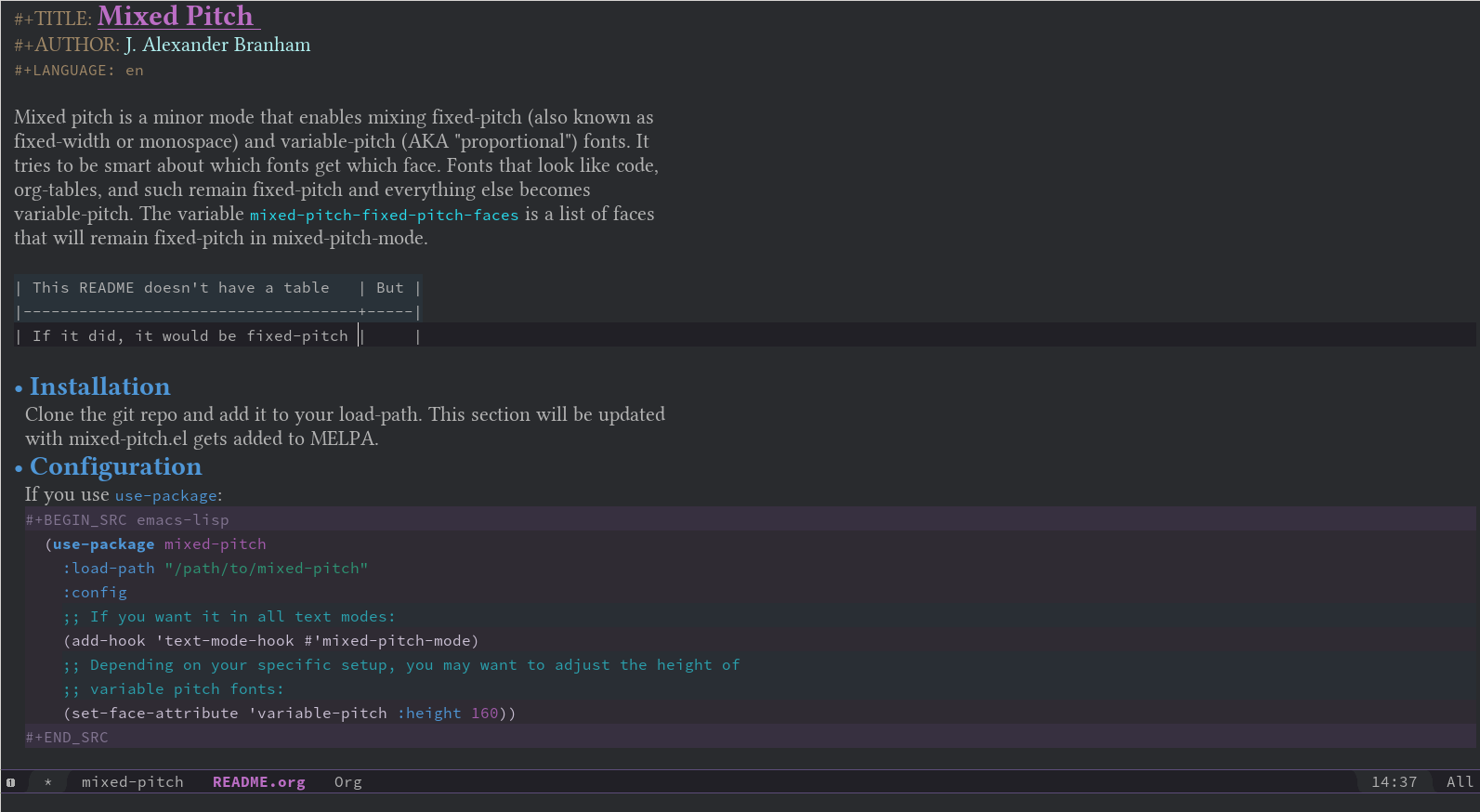Click the line "with mixed-pitch.el gets added to MELPA."
The width and height of the screenshot is (1480, 812).
[x=202, y=439]
